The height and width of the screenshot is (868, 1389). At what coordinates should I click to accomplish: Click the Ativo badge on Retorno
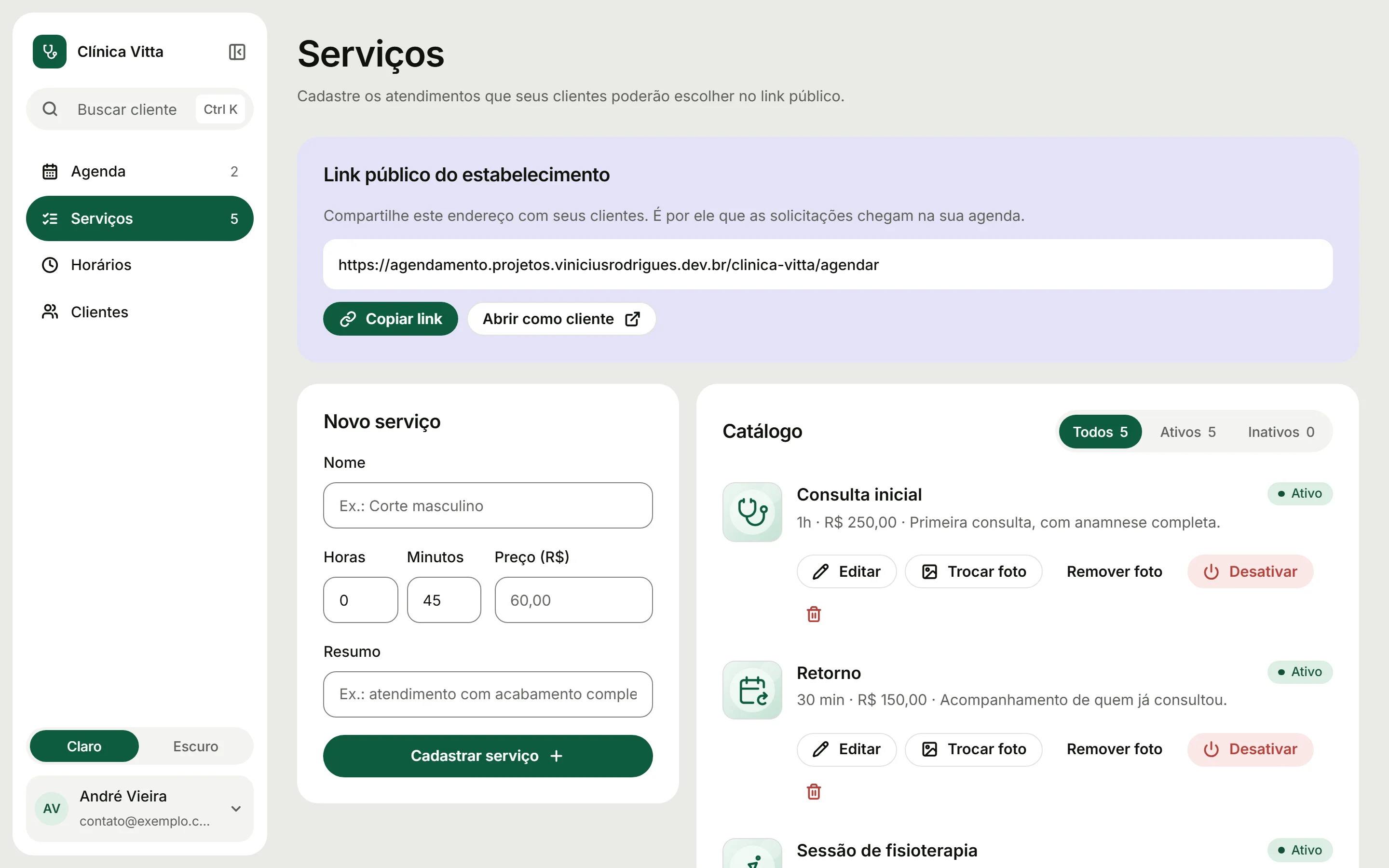[1299, 672]
